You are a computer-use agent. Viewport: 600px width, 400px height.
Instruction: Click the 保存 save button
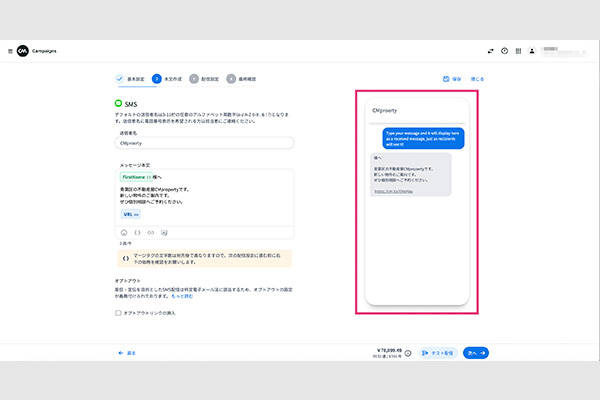(x=452, y=78)
